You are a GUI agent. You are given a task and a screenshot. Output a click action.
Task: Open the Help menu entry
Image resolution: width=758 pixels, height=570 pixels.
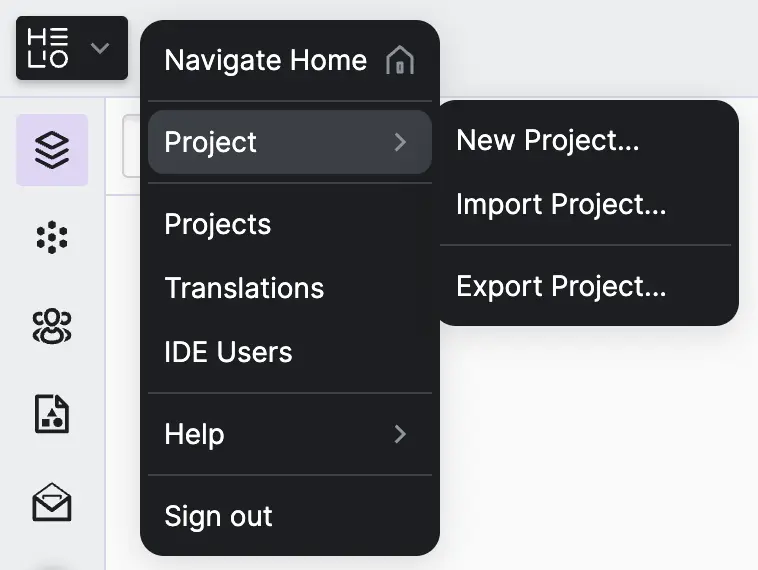194,434
